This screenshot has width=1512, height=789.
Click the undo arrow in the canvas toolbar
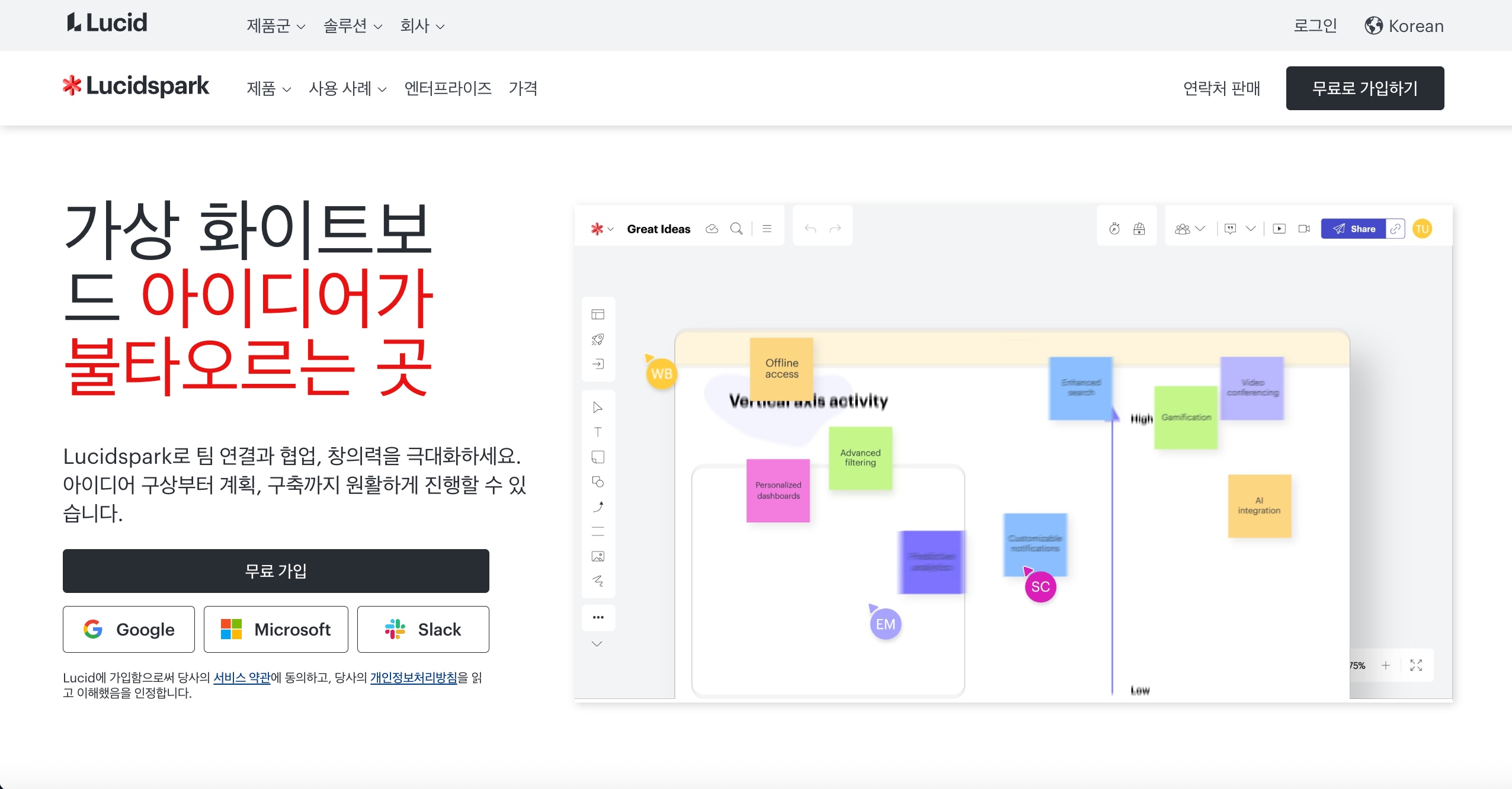click(x=810, y=228)
